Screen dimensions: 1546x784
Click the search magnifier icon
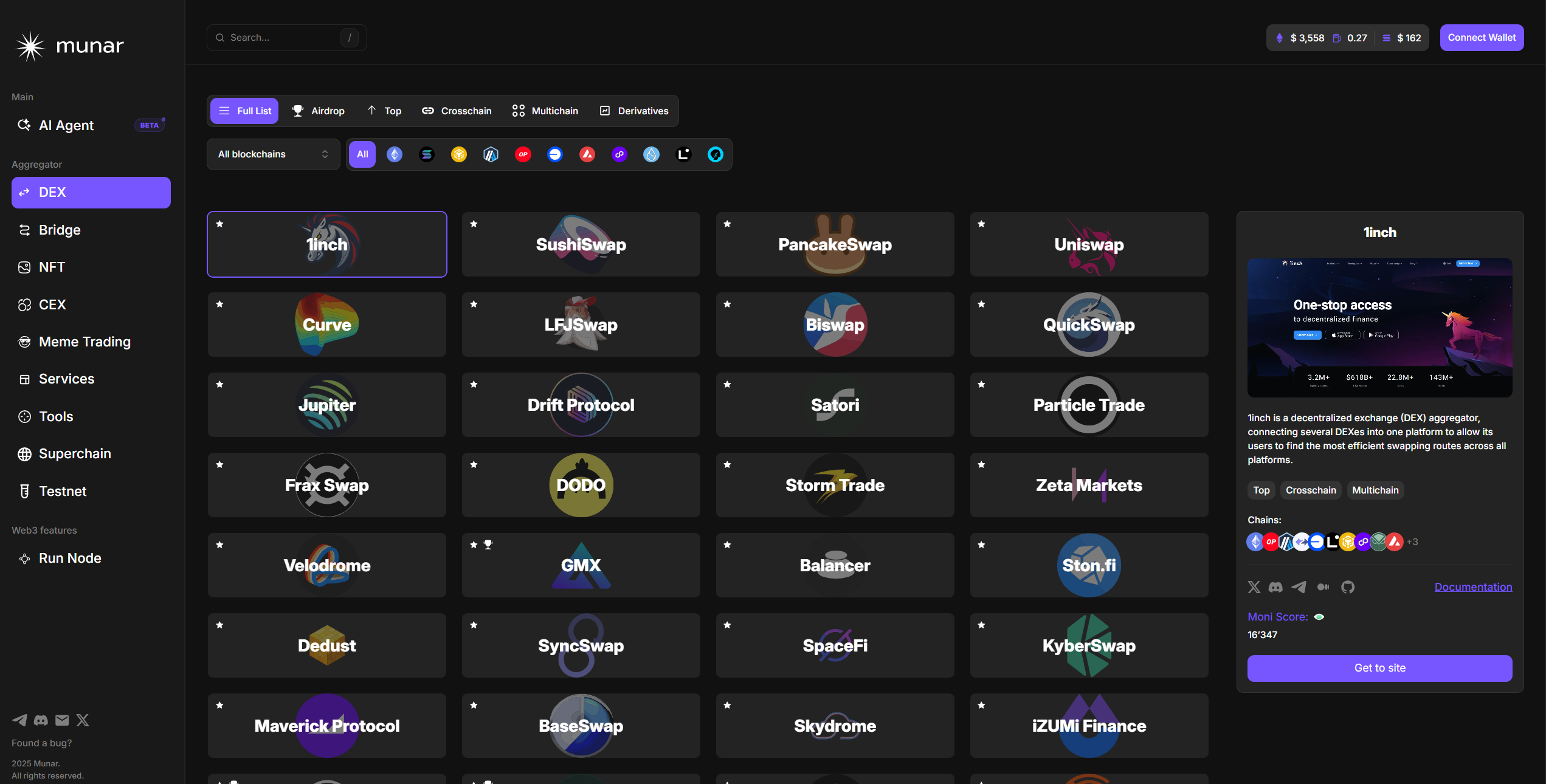(220, 38)
